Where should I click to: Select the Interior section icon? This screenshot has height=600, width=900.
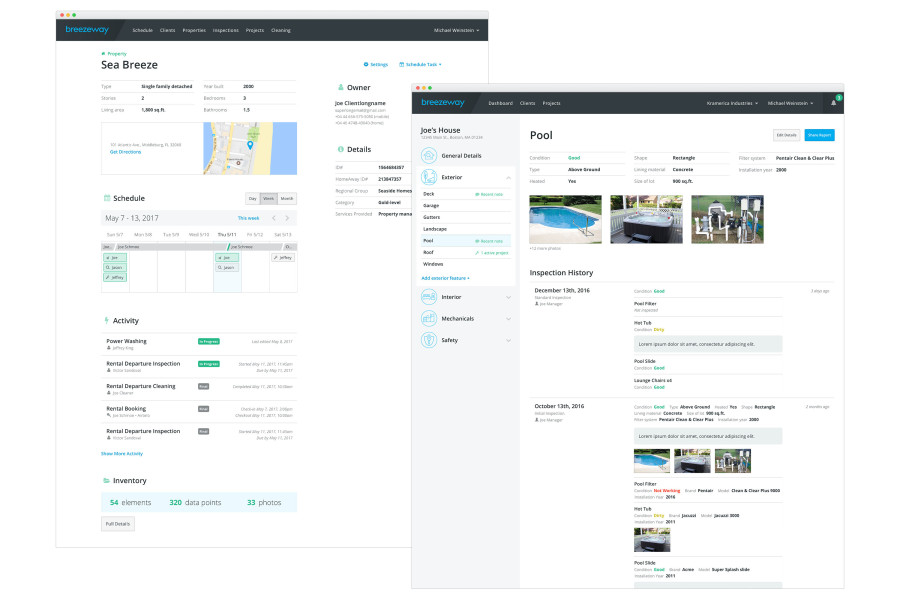429,297
